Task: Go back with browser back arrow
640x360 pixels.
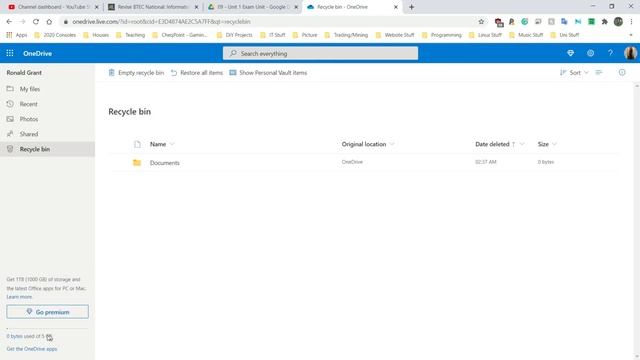Action: [x=9, y=22]
